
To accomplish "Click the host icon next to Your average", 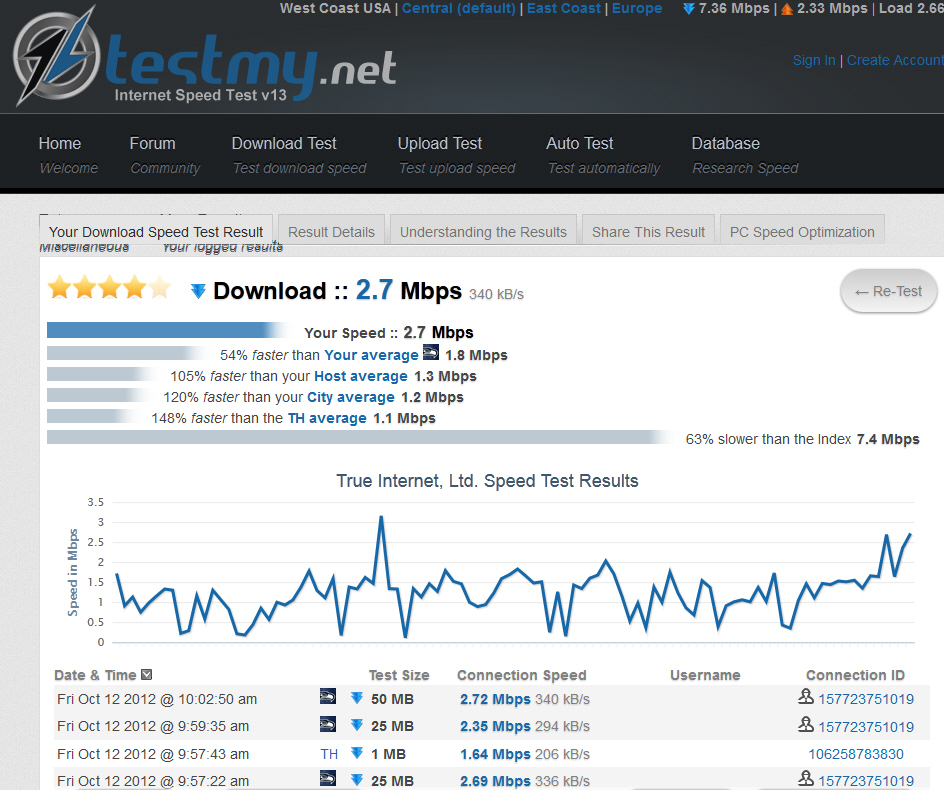I will [x=431, y=352].
